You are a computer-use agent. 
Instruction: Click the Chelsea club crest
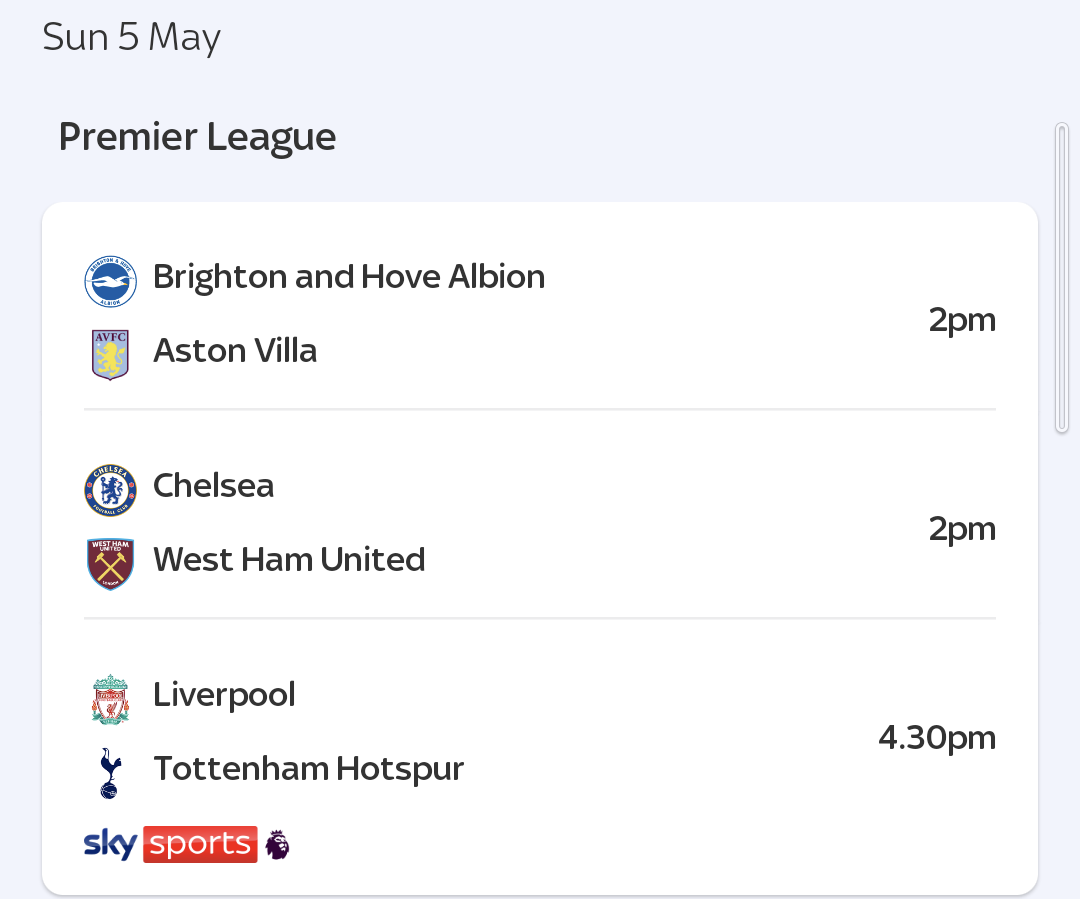pos(110,490)
